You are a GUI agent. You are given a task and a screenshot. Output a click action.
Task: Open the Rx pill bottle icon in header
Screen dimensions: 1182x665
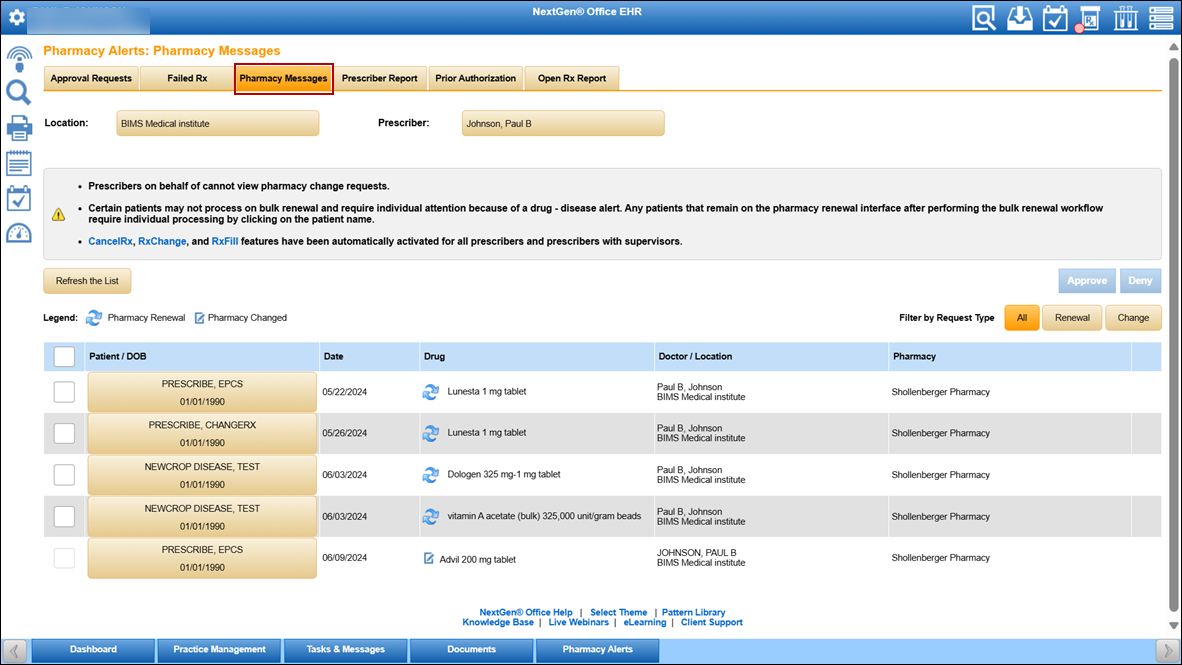point(1089,19)
